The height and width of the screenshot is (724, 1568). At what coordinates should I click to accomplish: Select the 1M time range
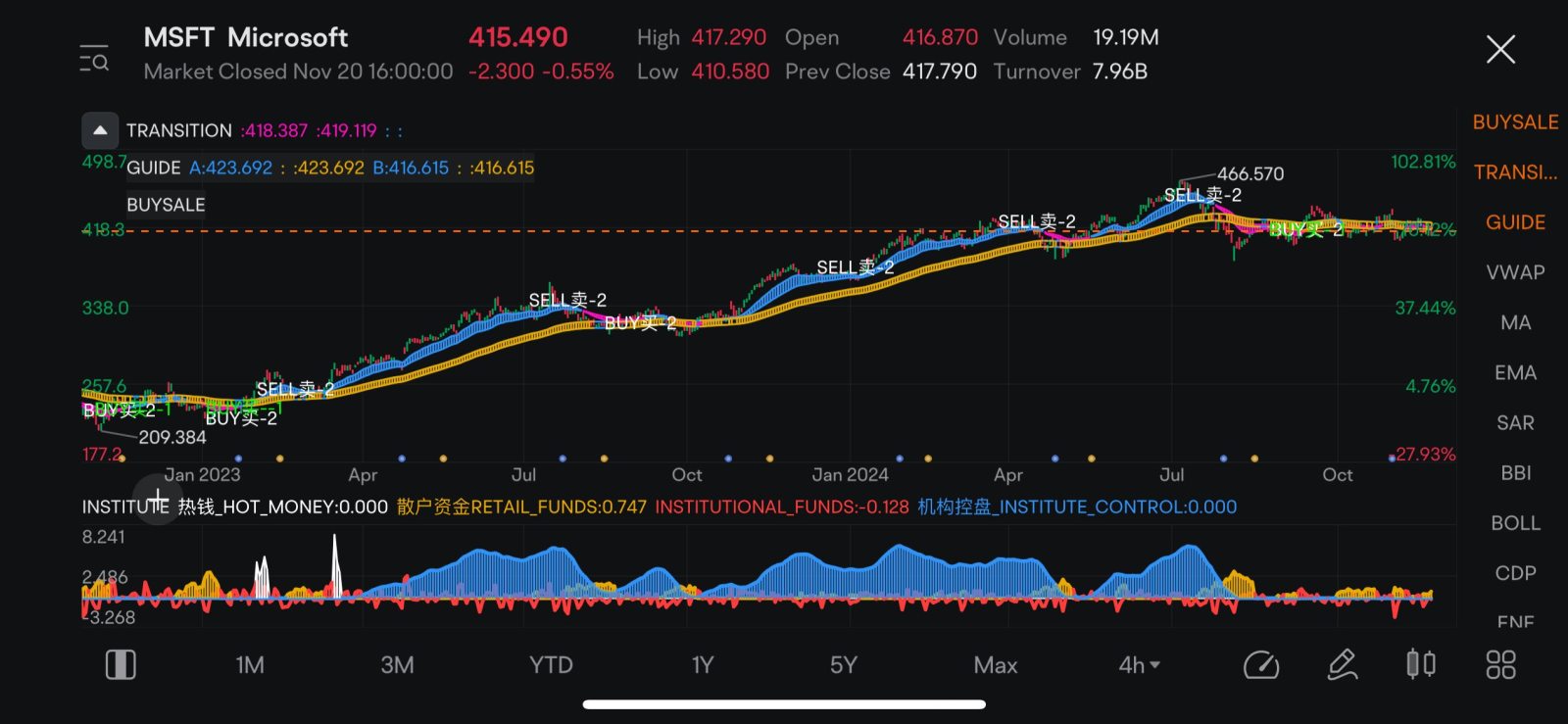click(250, 665)
